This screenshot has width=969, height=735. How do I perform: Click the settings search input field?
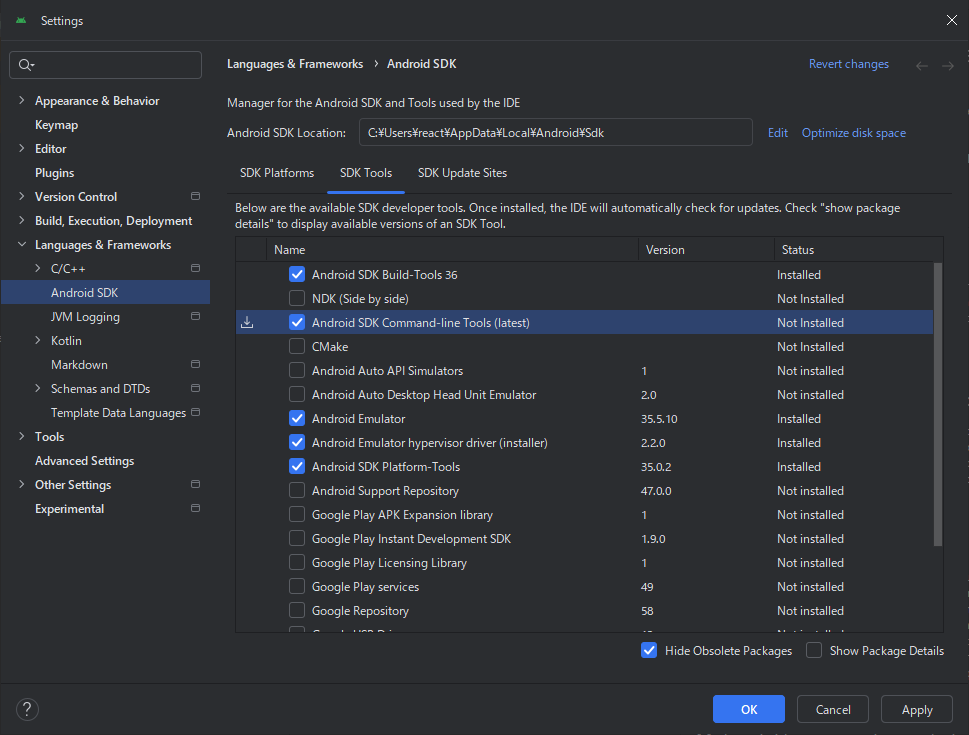click(x=106, y=65)
